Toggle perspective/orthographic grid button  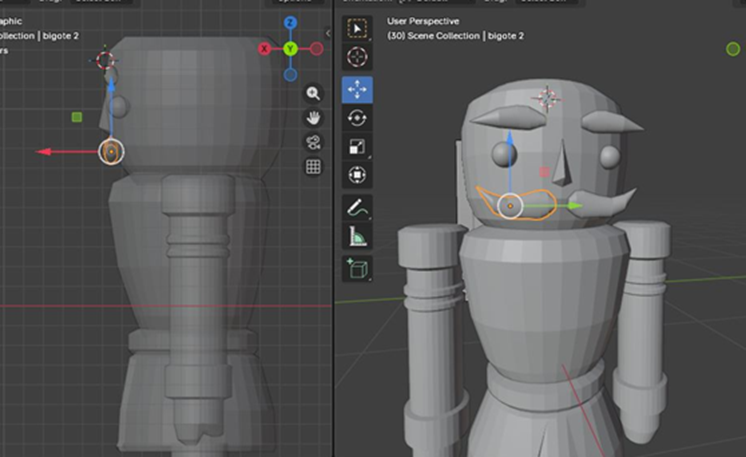(313, 167)
